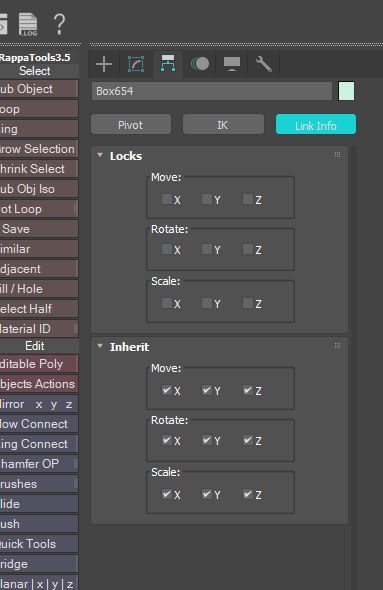
Task: Disable Inherit Move Y checkbox
Action: click(207, 390)
